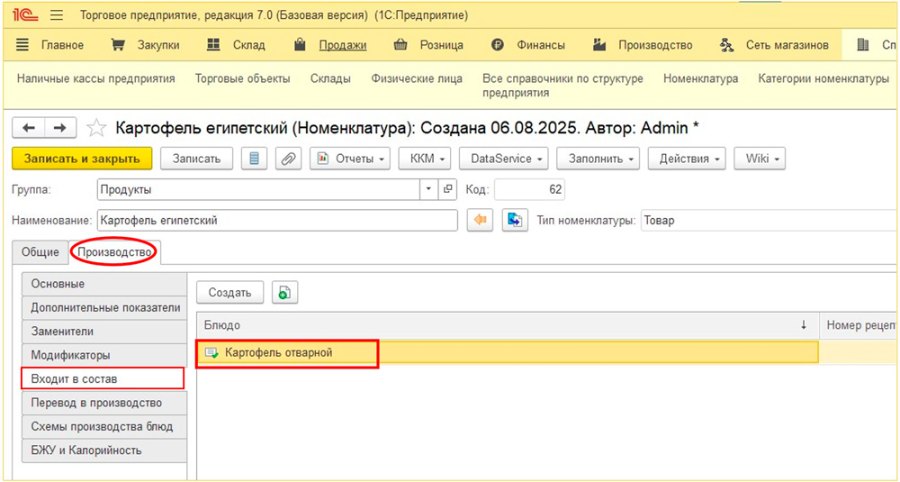The image size is (900, 482).
Task: Select БЖУ и Калорийность side section
Action: tap(104, 450)
